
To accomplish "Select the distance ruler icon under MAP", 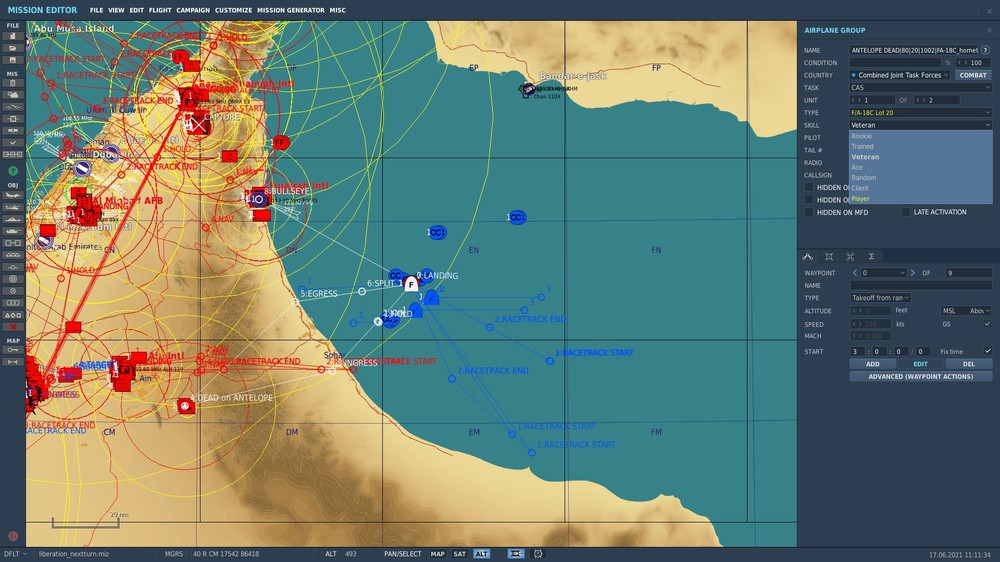I will coord(13,362).
